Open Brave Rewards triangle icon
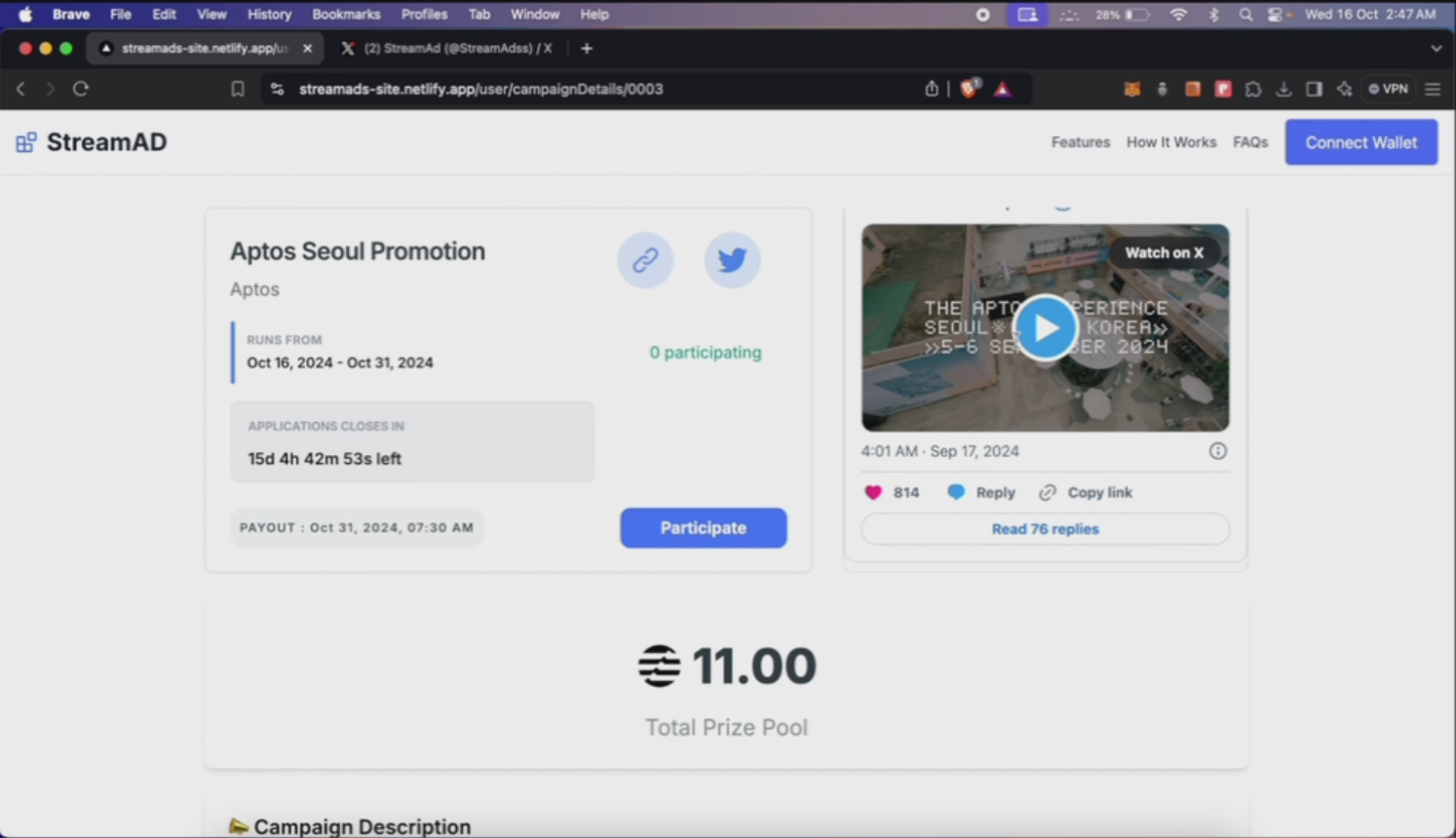 1002,89
